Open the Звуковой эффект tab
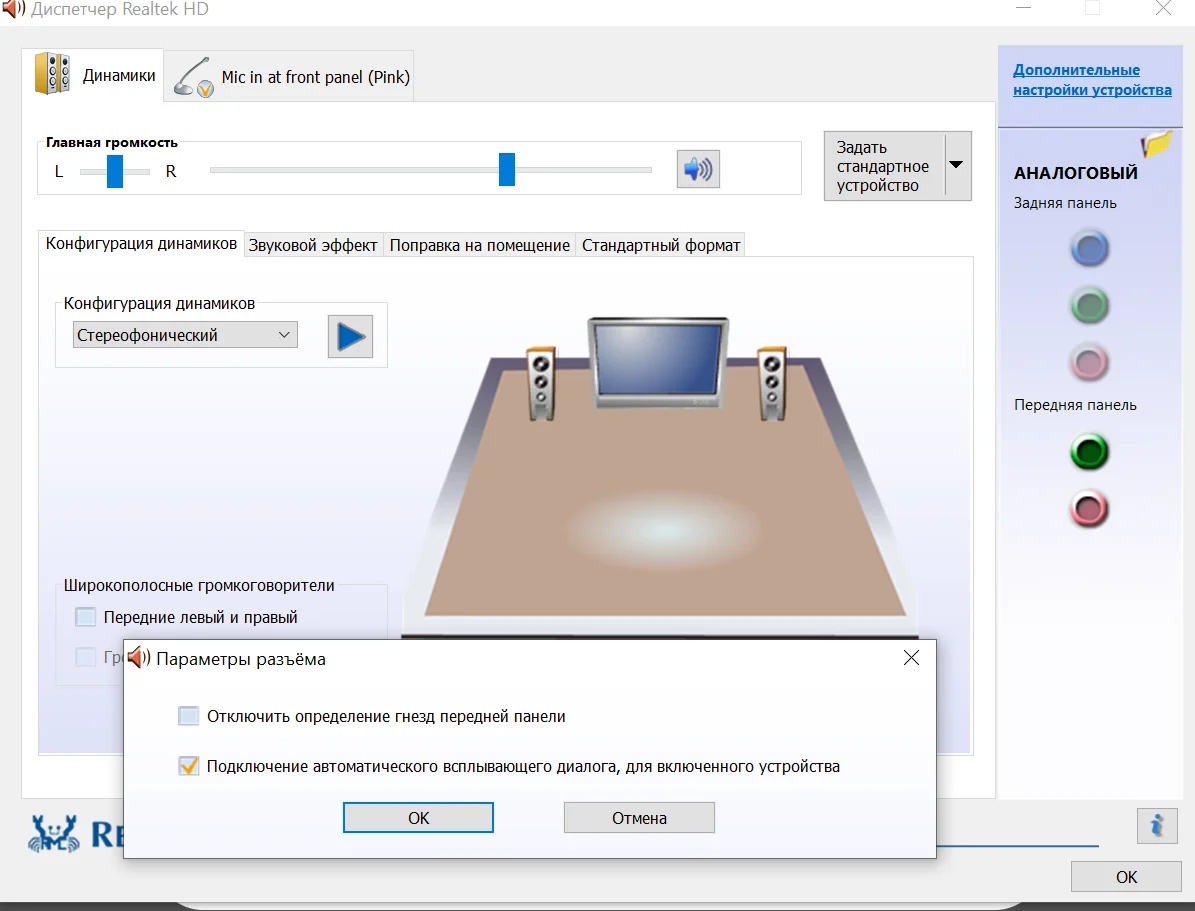Viewport: 1195px width, 911px height. click(313, 245)
